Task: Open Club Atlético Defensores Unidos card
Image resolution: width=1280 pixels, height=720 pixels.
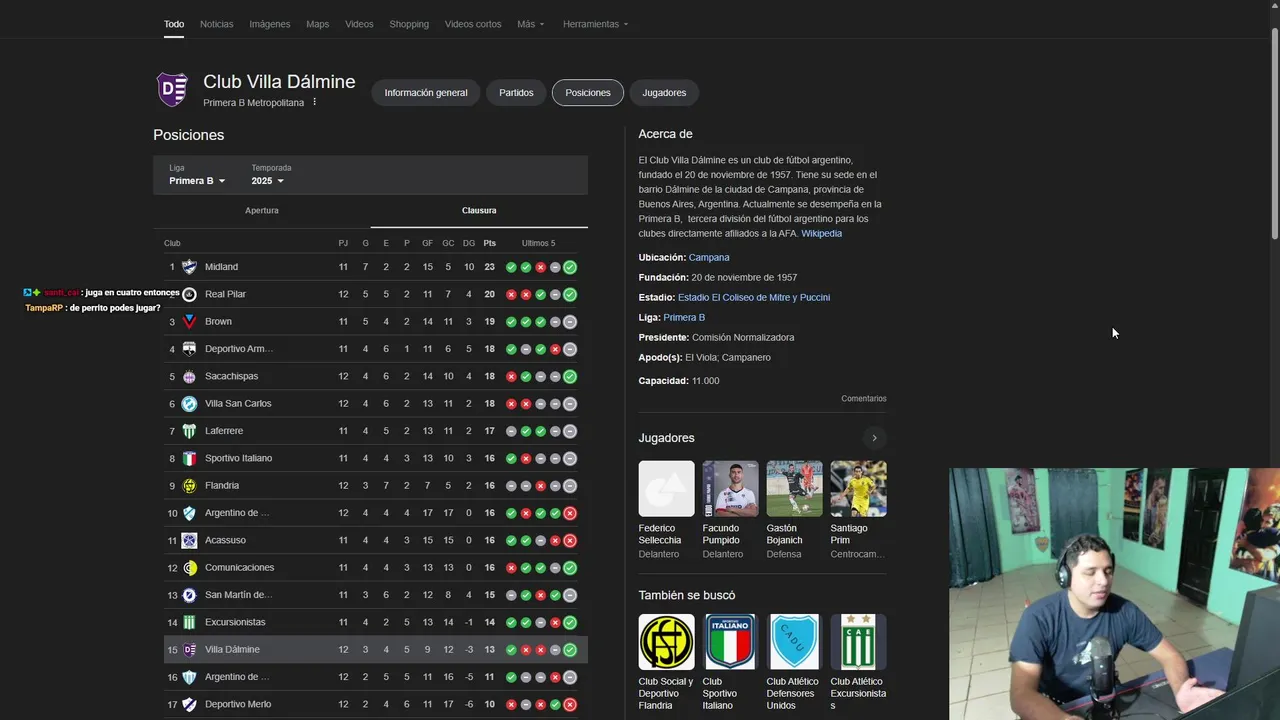Action: click(795, 662)
